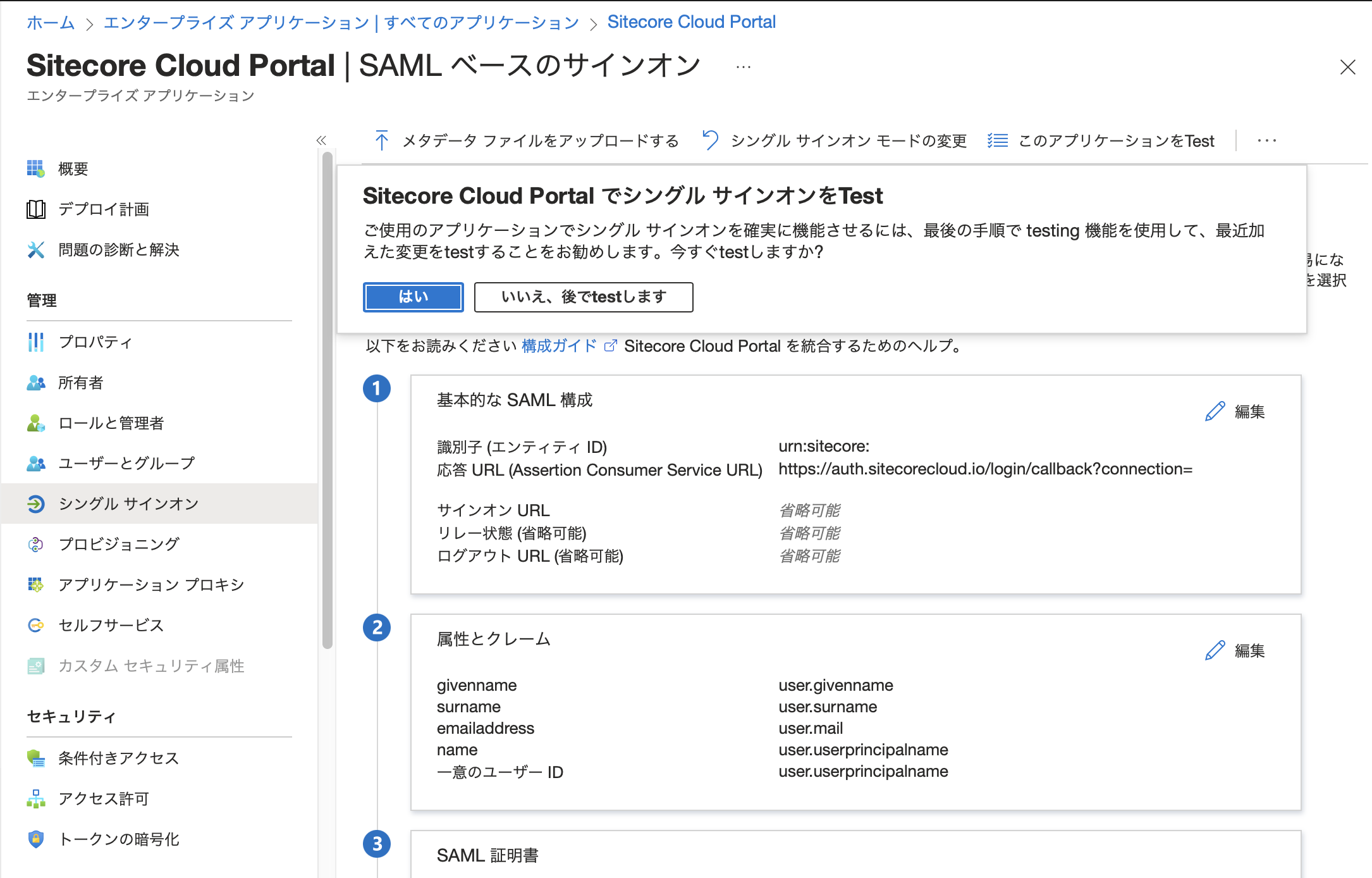Click the callback URL value text

pos(985,469)
